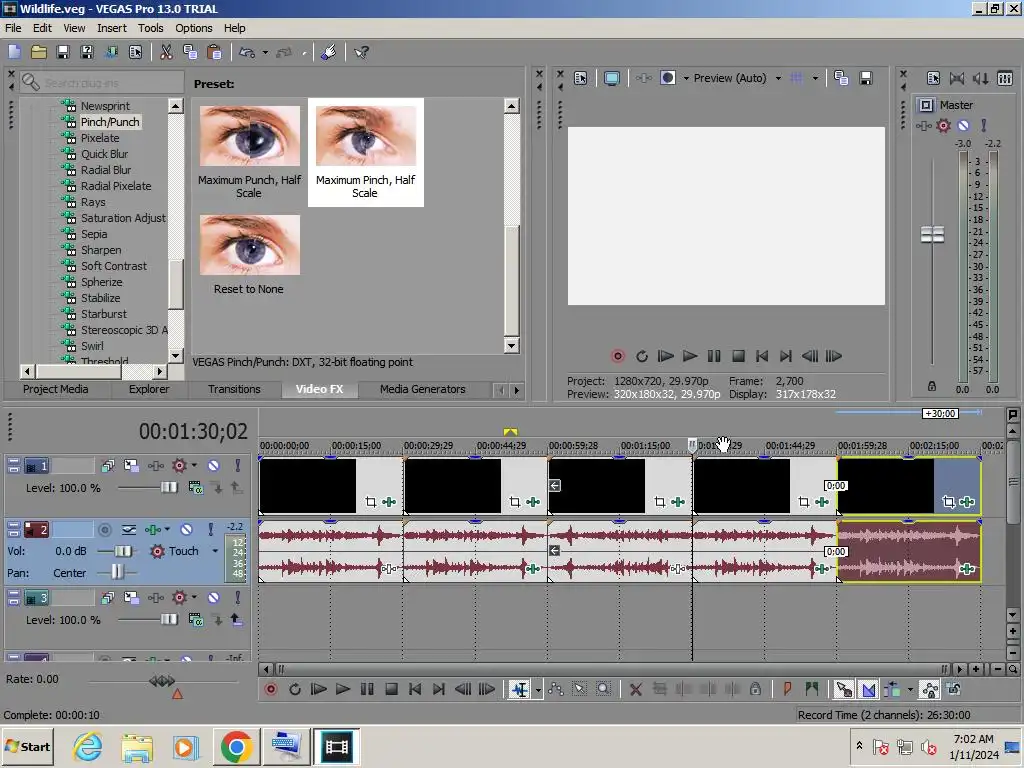Click the Normal edit tool in timeline toolbar
Image resolution: width=1024 pixels, height=768 pixels.
(x=520, y=690)
